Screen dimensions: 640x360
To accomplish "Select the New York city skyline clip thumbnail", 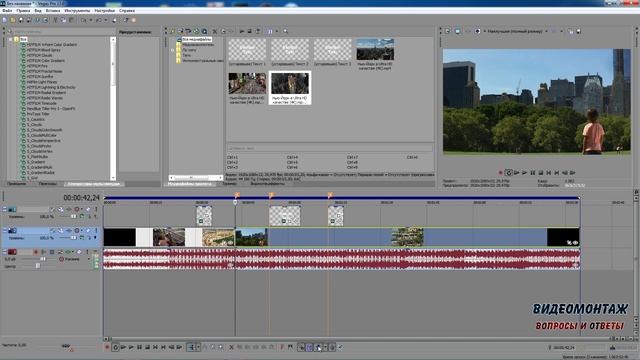I will pos(375,49).
